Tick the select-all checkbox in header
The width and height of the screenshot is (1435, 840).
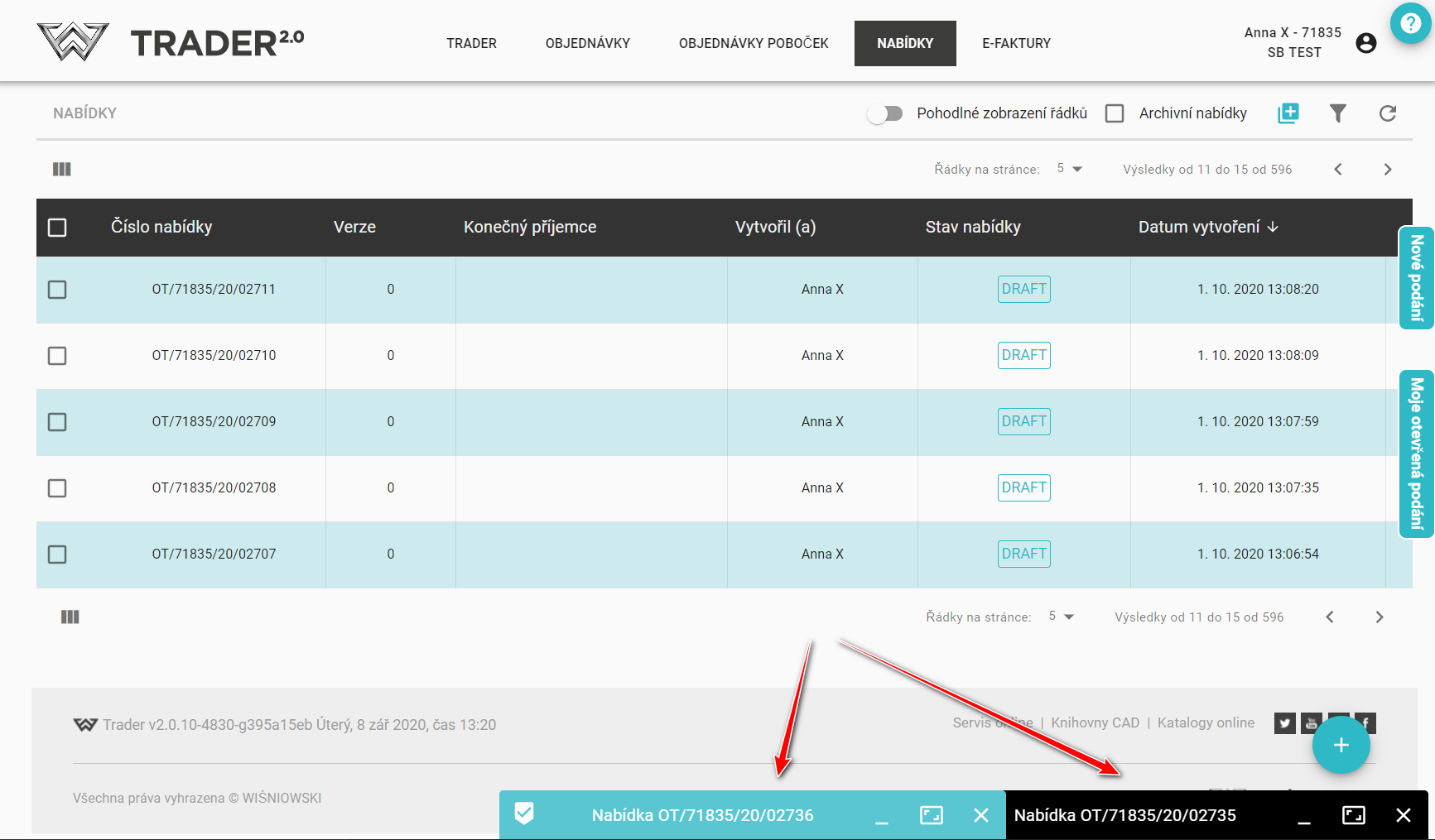(57, 228)
